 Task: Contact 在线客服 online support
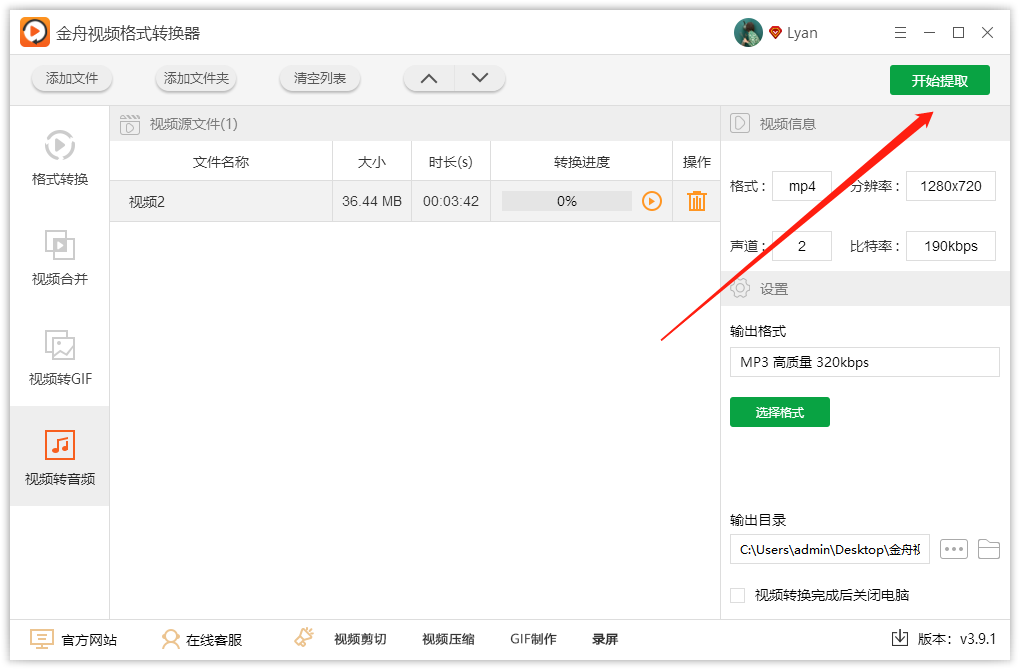(202, 639)
